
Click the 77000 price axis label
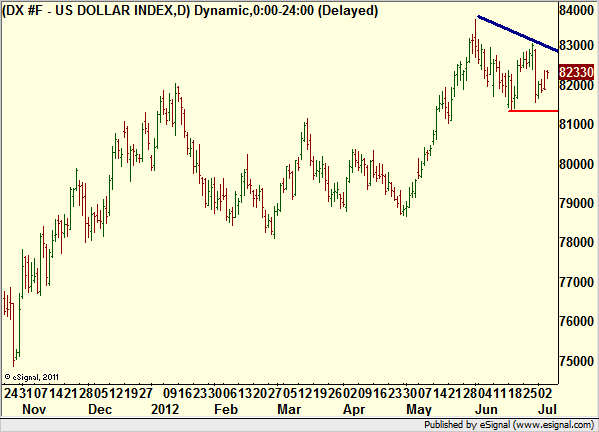(x=576, y=282)
